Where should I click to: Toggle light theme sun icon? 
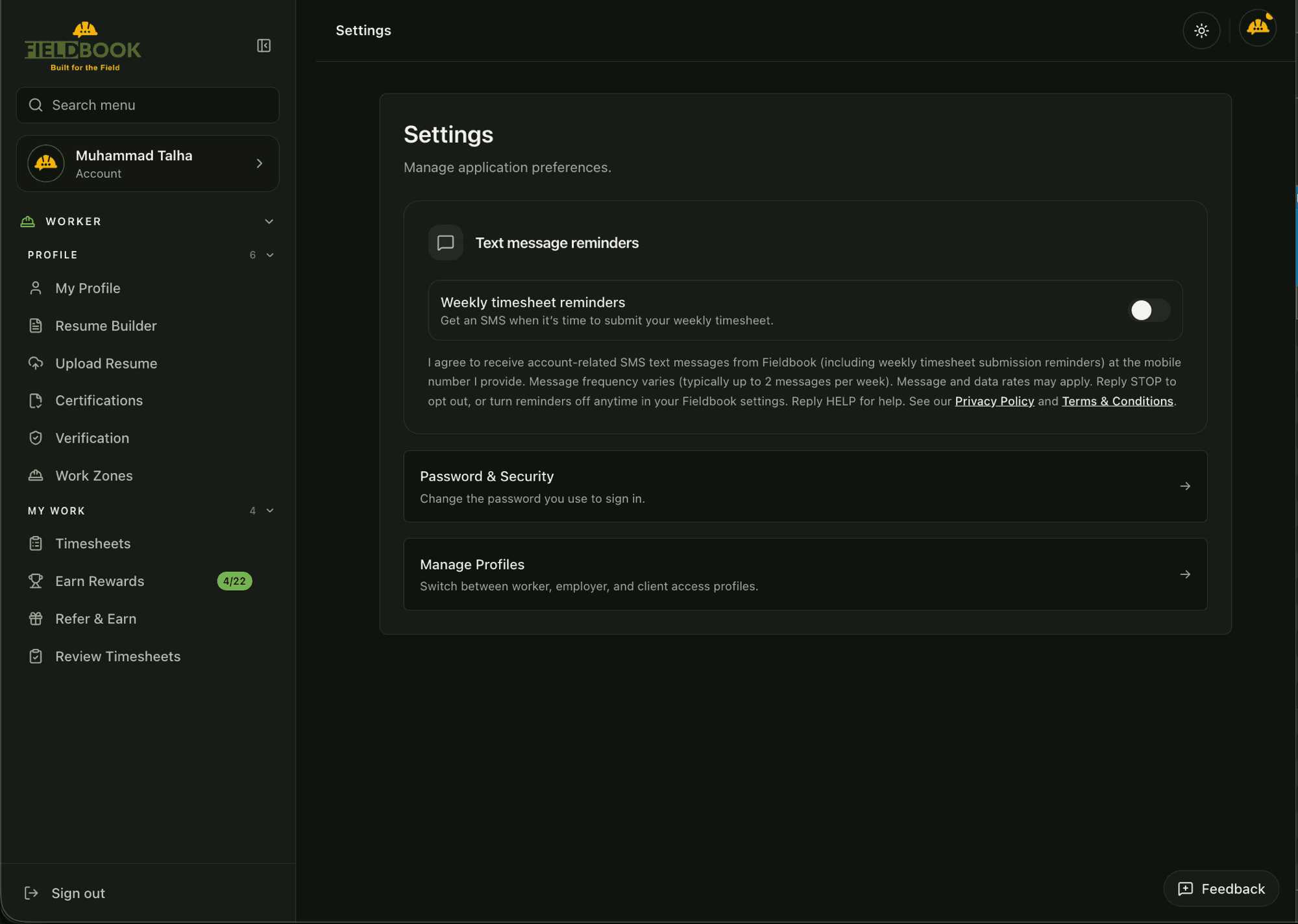point(1201,30)
